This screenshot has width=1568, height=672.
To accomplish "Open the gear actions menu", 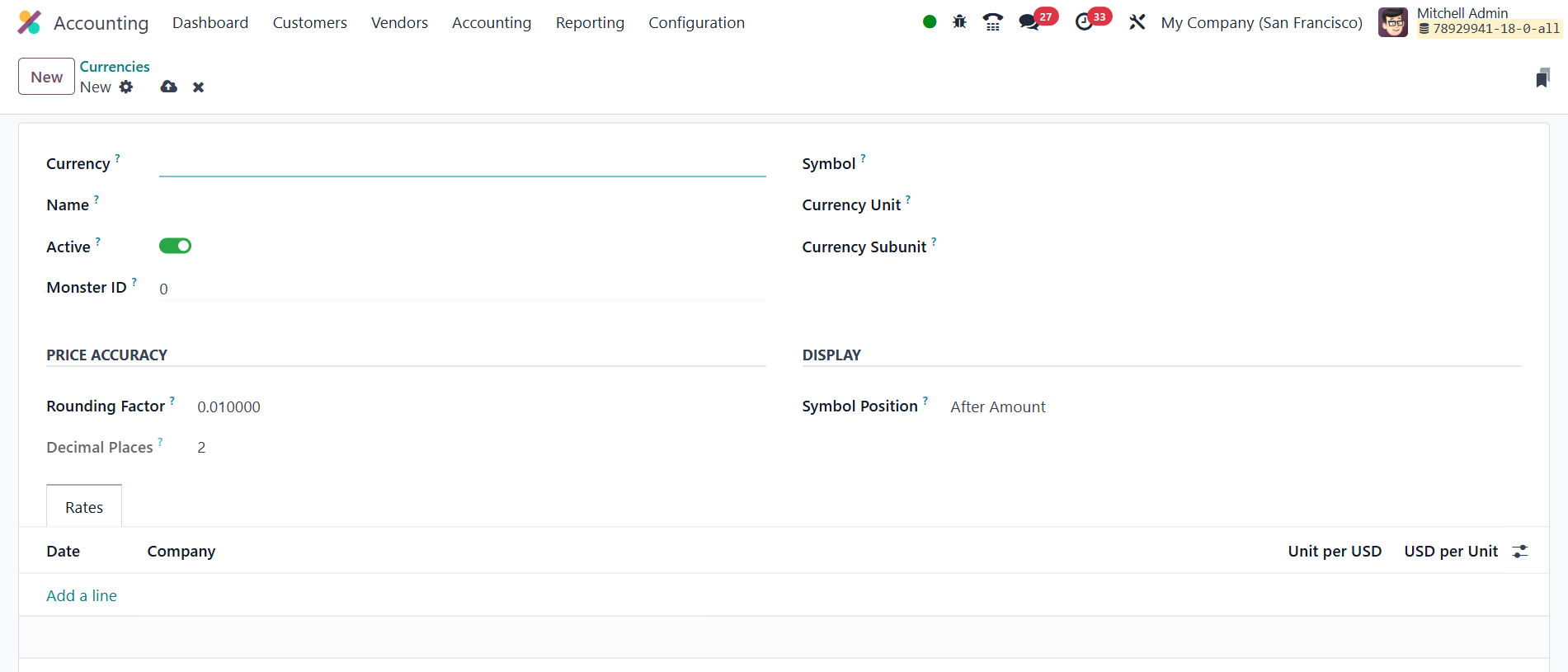I will point(126,87).
